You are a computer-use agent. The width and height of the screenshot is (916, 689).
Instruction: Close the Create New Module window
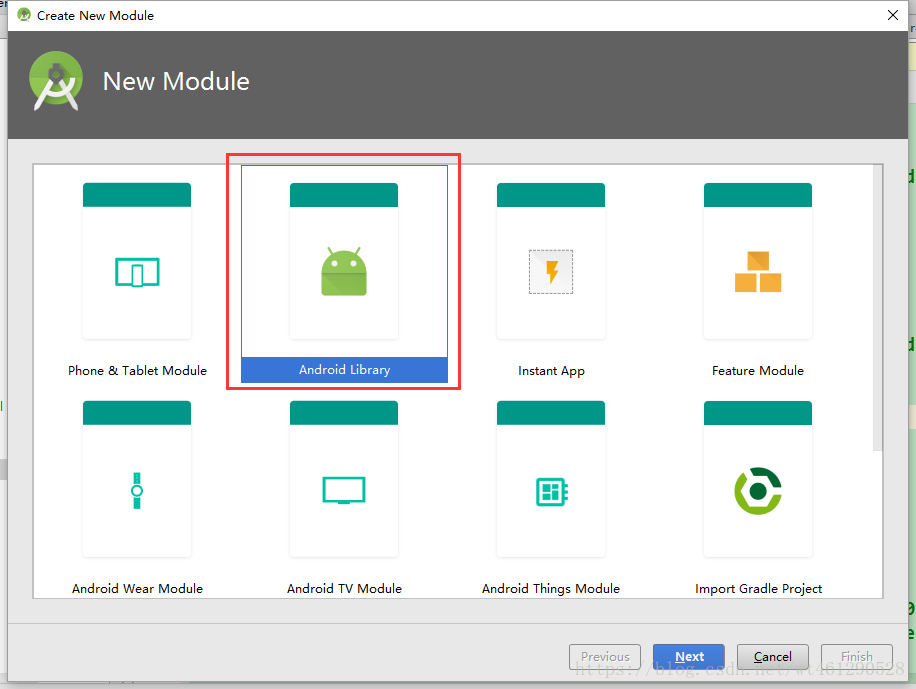tap(893, 15)
